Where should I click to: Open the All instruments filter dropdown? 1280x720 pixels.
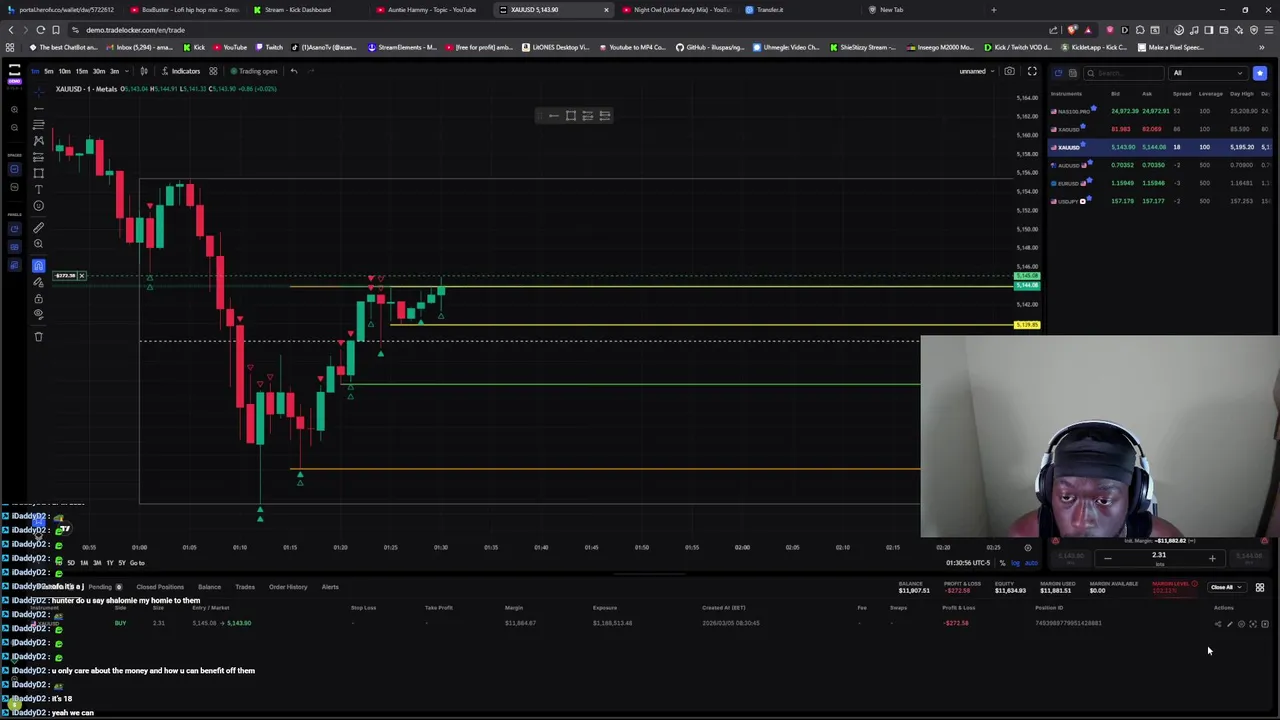point(1208,73)
